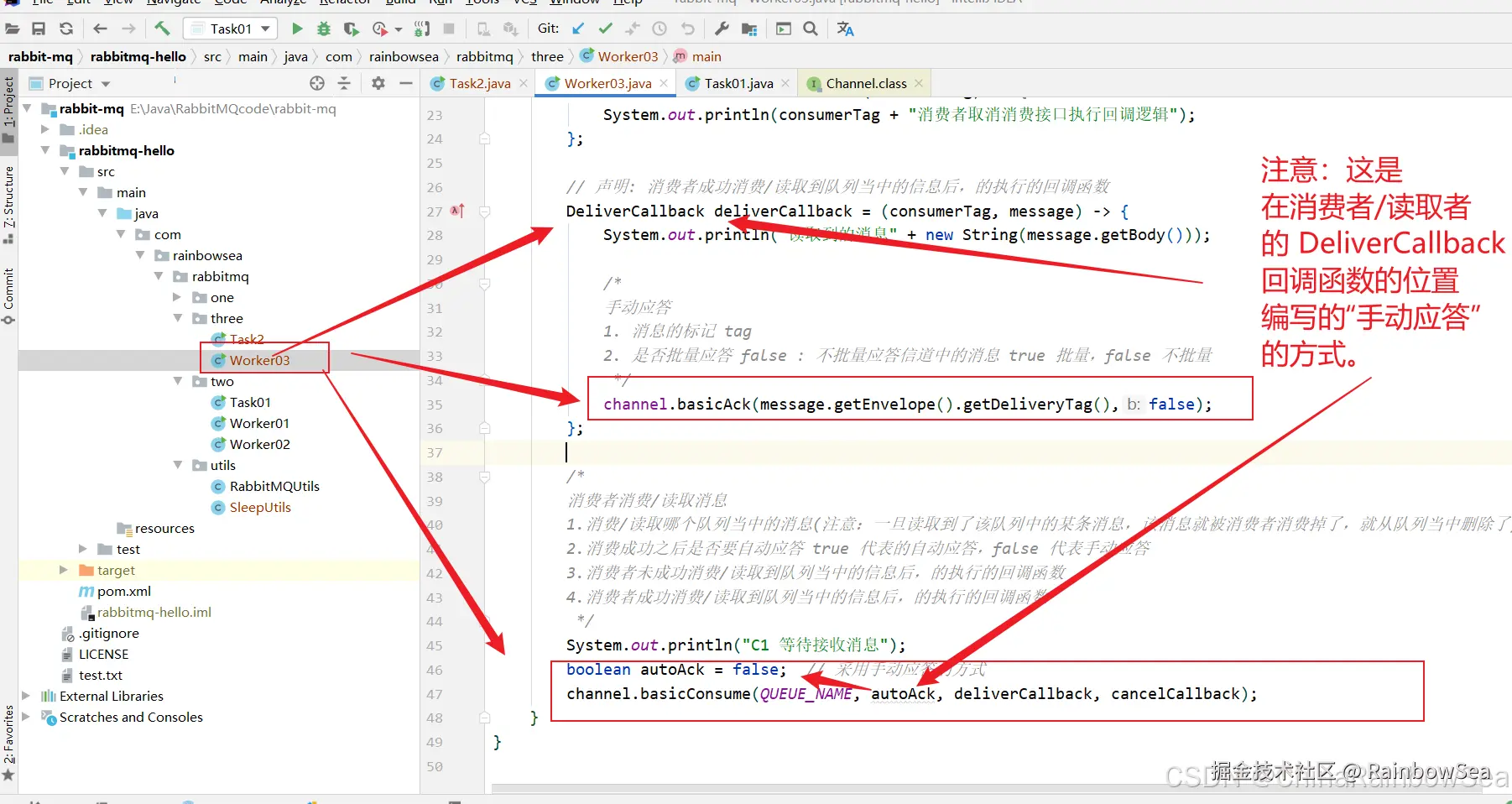The width and height of the screenshot is (1512, 804).
Task: Rollback changes with the Git undo arrow
Action: 688,29
